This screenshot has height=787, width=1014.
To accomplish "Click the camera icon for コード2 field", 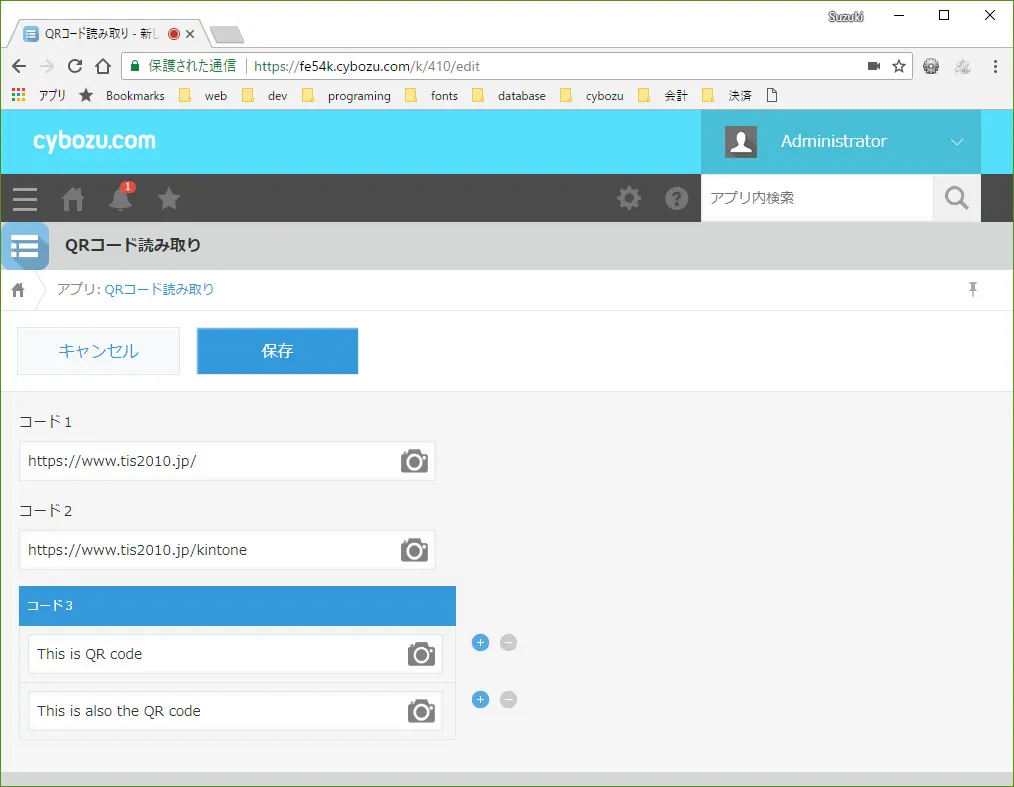I will click(414, 550).
